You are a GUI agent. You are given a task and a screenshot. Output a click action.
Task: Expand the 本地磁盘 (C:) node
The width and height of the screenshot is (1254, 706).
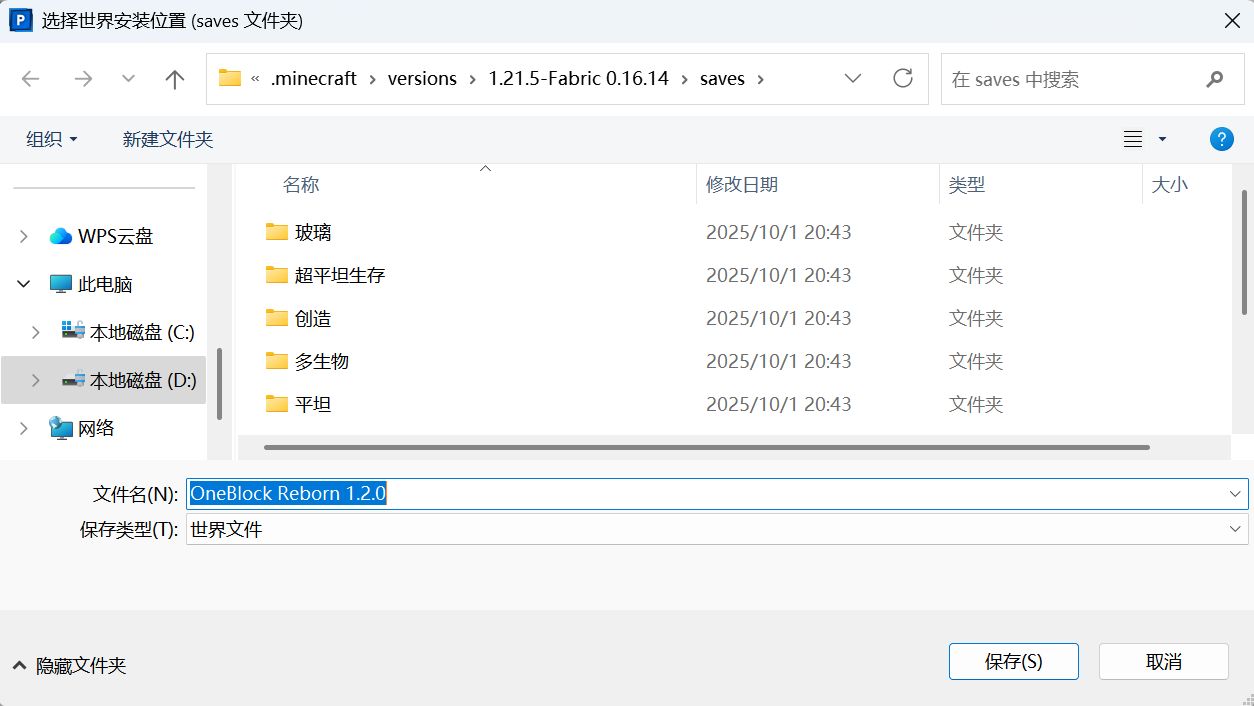coord(36,332)
